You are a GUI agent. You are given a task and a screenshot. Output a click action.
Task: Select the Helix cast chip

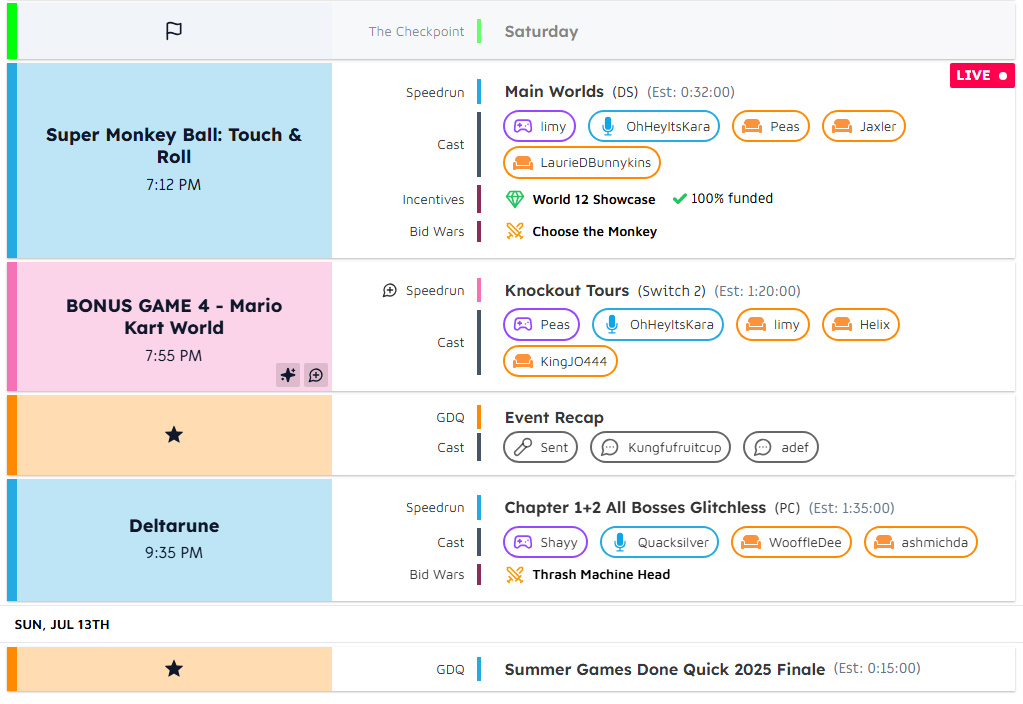(x=861, y=324)
